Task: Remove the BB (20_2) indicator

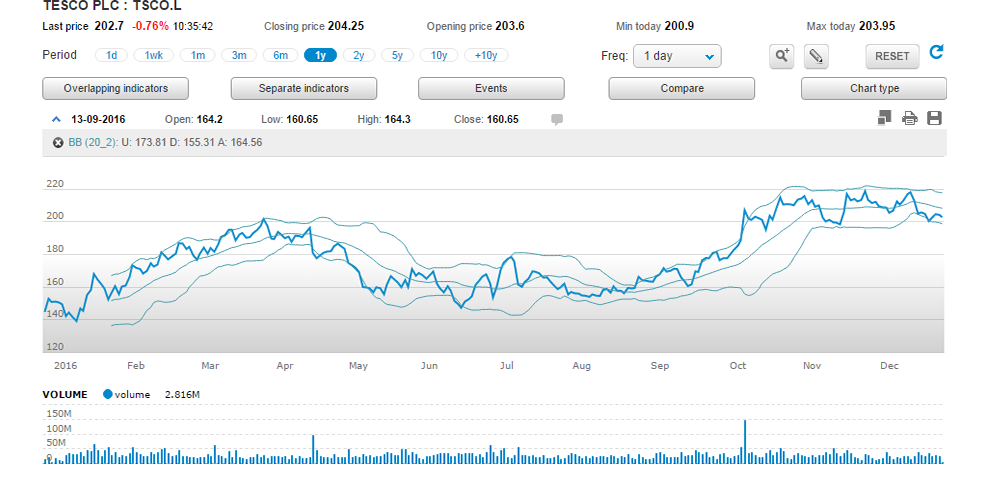Action: pyautogui.click(x=58, y=143)
